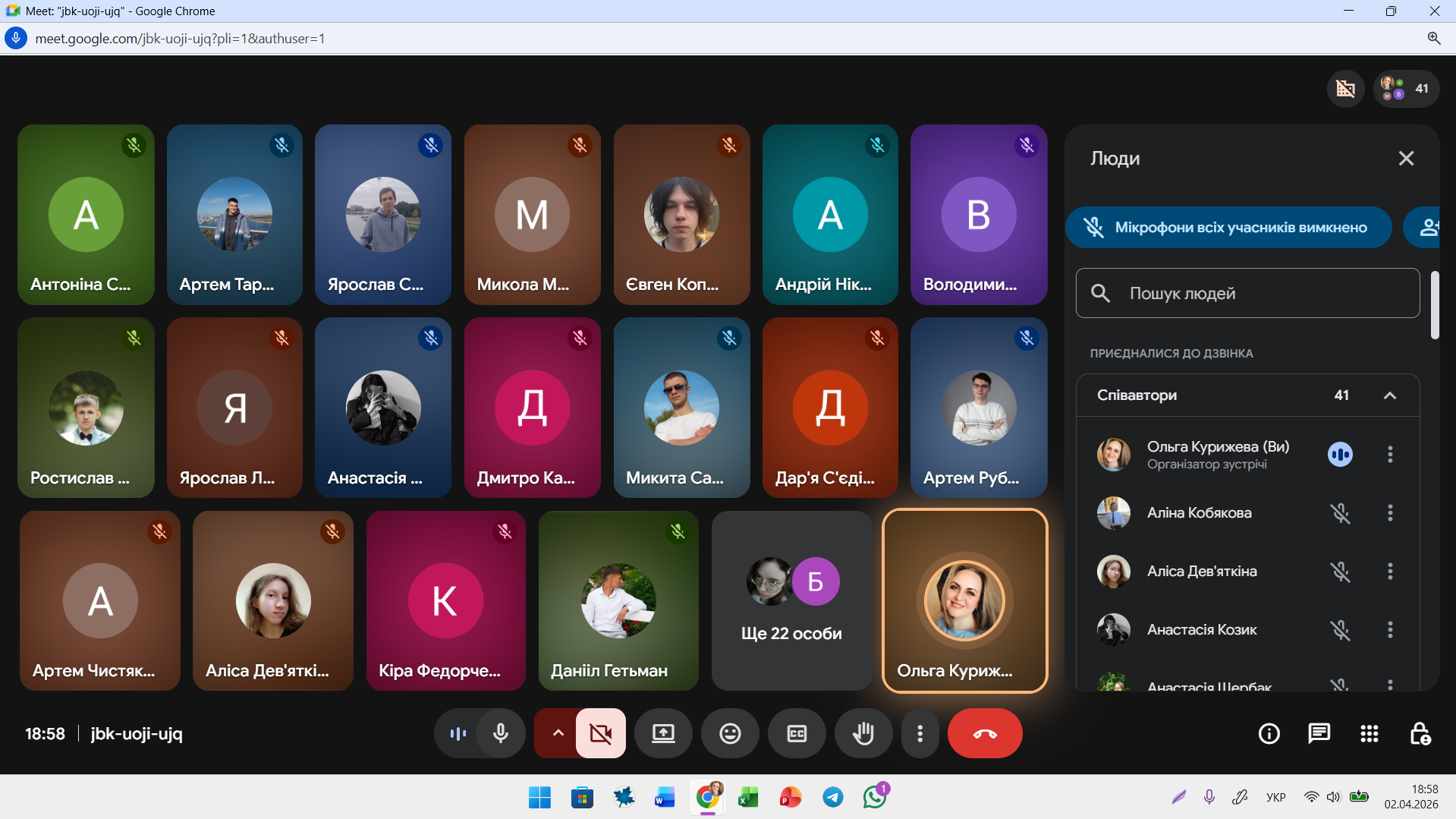Start screen sharing with present button

click(662, 733)
